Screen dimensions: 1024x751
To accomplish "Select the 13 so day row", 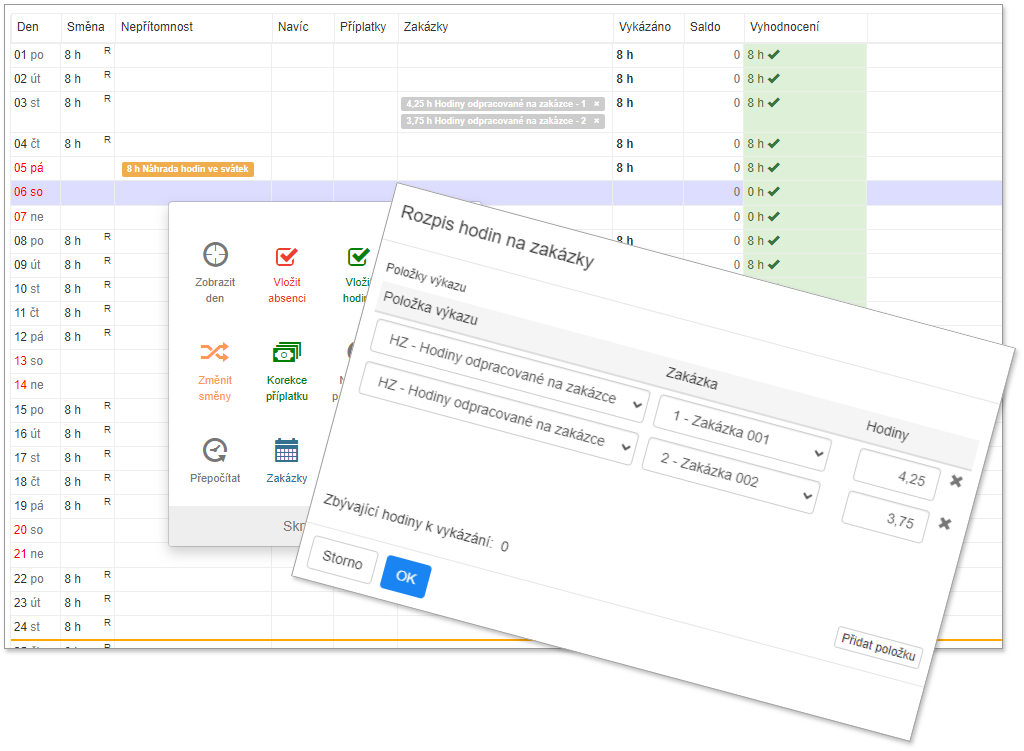I will (x=89, y=360).
